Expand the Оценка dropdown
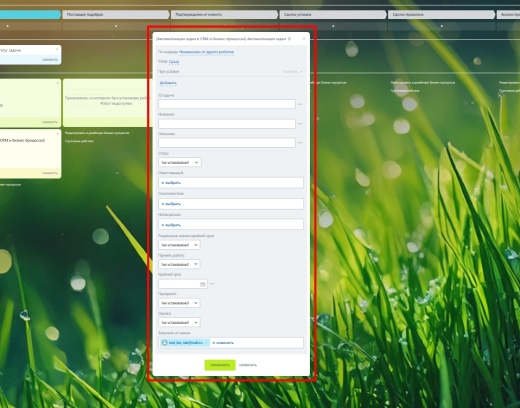Image resolution: width=520 pixels, height=408 pixels. pos(179,322)
